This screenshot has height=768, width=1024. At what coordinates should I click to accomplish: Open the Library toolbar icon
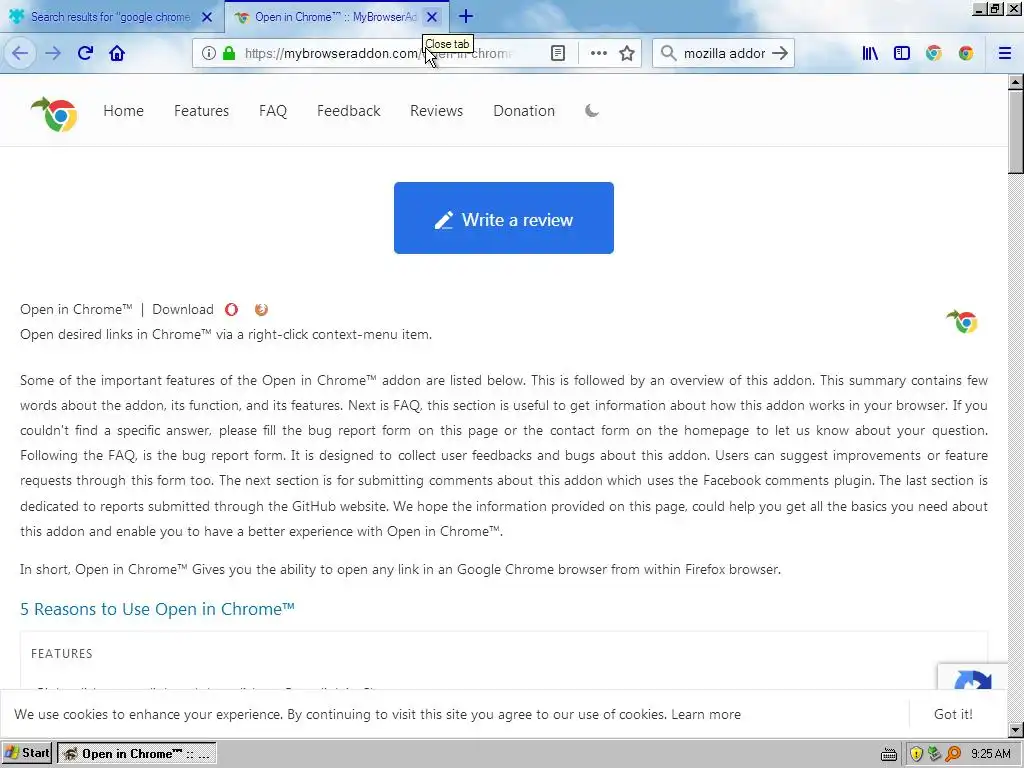click(x=870, y=53)
